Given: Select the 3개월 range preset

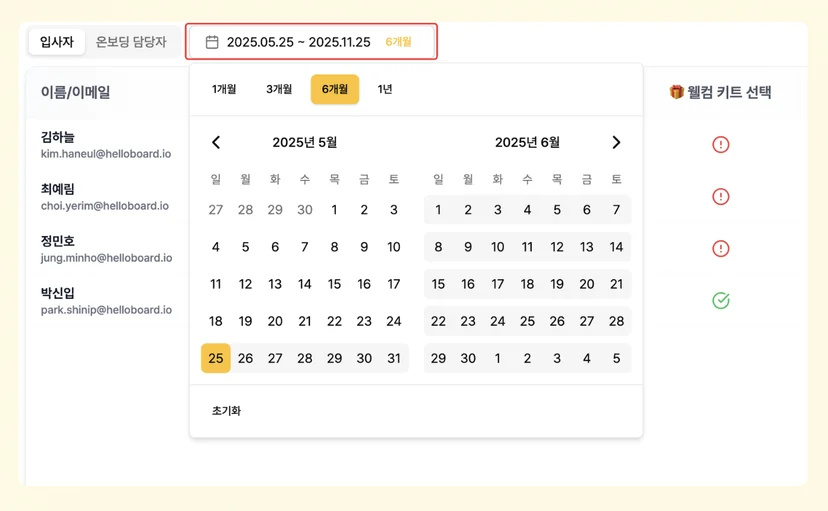Looking at the screenshot, I should pos(279,89).
